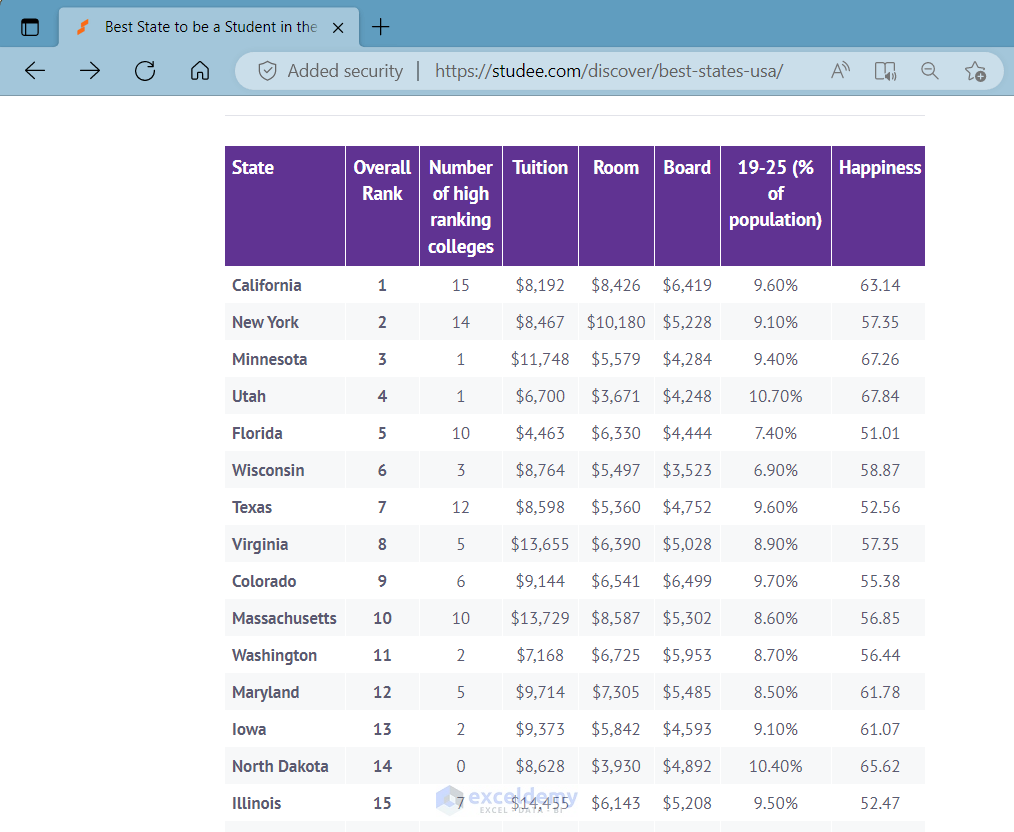Click the Overall Rank column header
Screen dimensions: 1014x832
[x=382, y=181]
